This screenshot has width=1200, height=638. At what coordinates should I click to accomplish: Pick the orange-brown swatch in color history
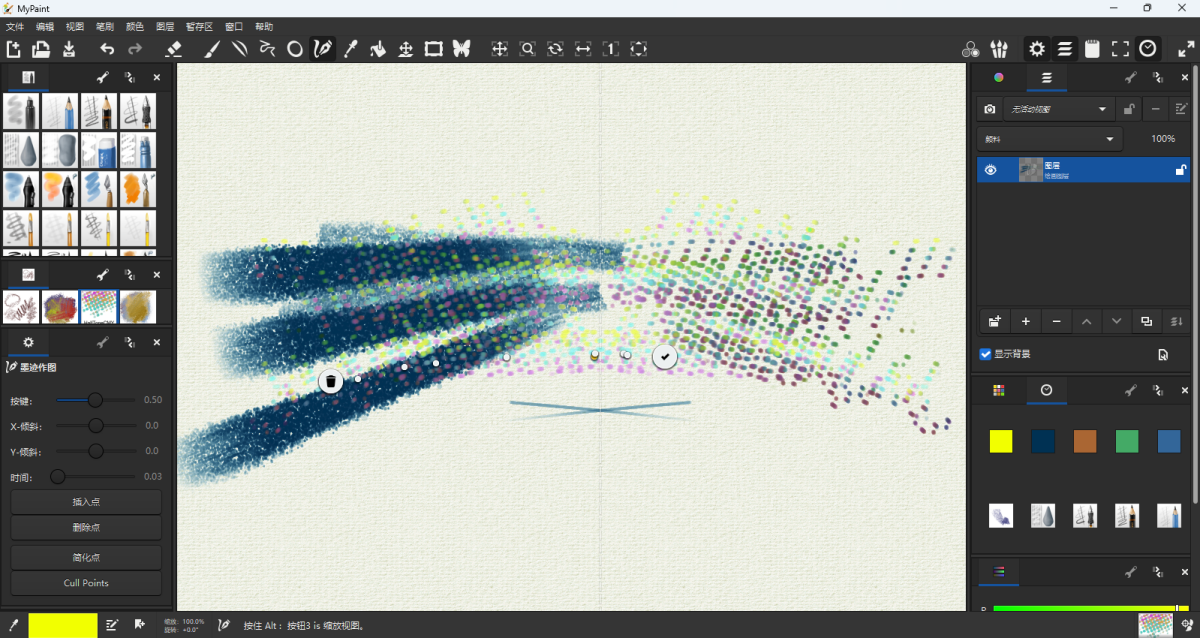point(1085,441)
